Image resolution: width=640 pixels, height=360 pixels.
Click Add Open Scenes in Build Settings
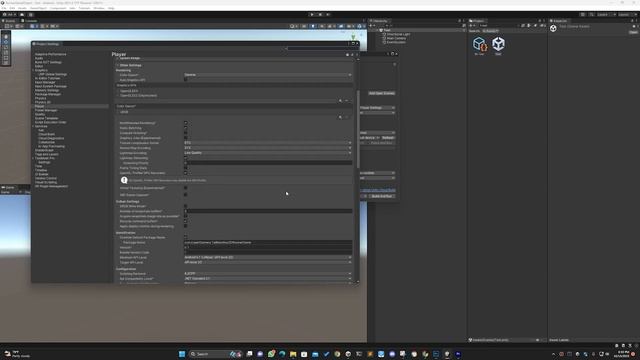(x=381, y=93)
